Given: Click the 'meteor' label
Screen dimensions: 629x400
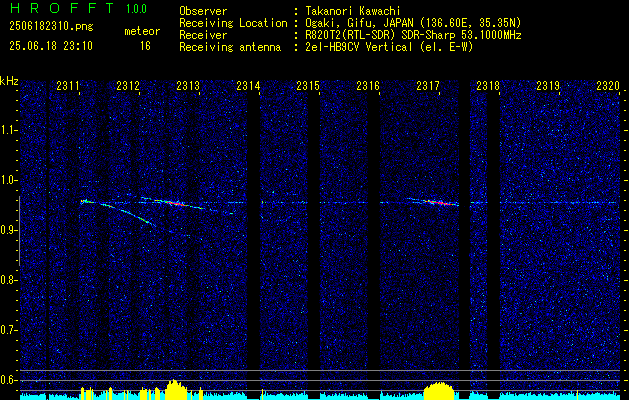Looking at the screenshot, I should pos(142,31).
